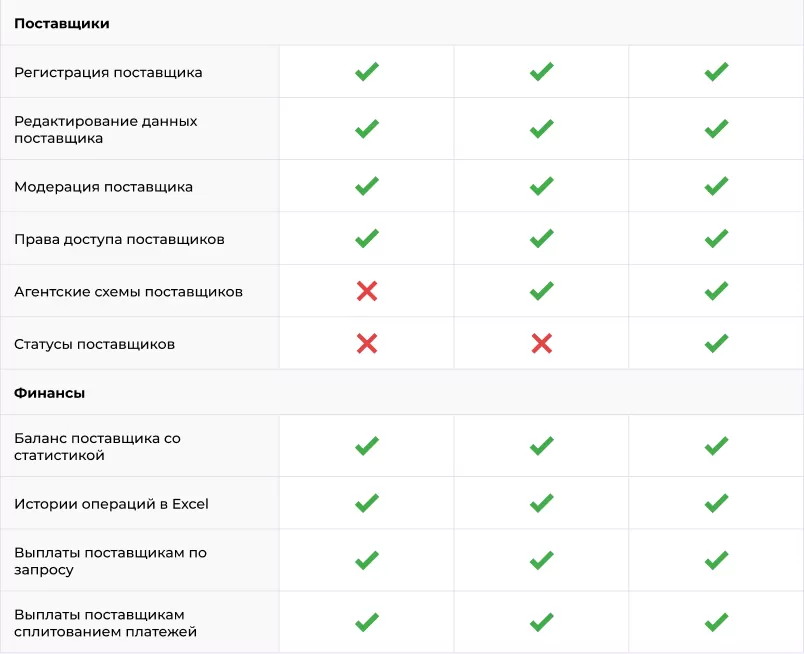
Task: Click the Регистрация поставщика row label
Action: click(x=108, y=72)
